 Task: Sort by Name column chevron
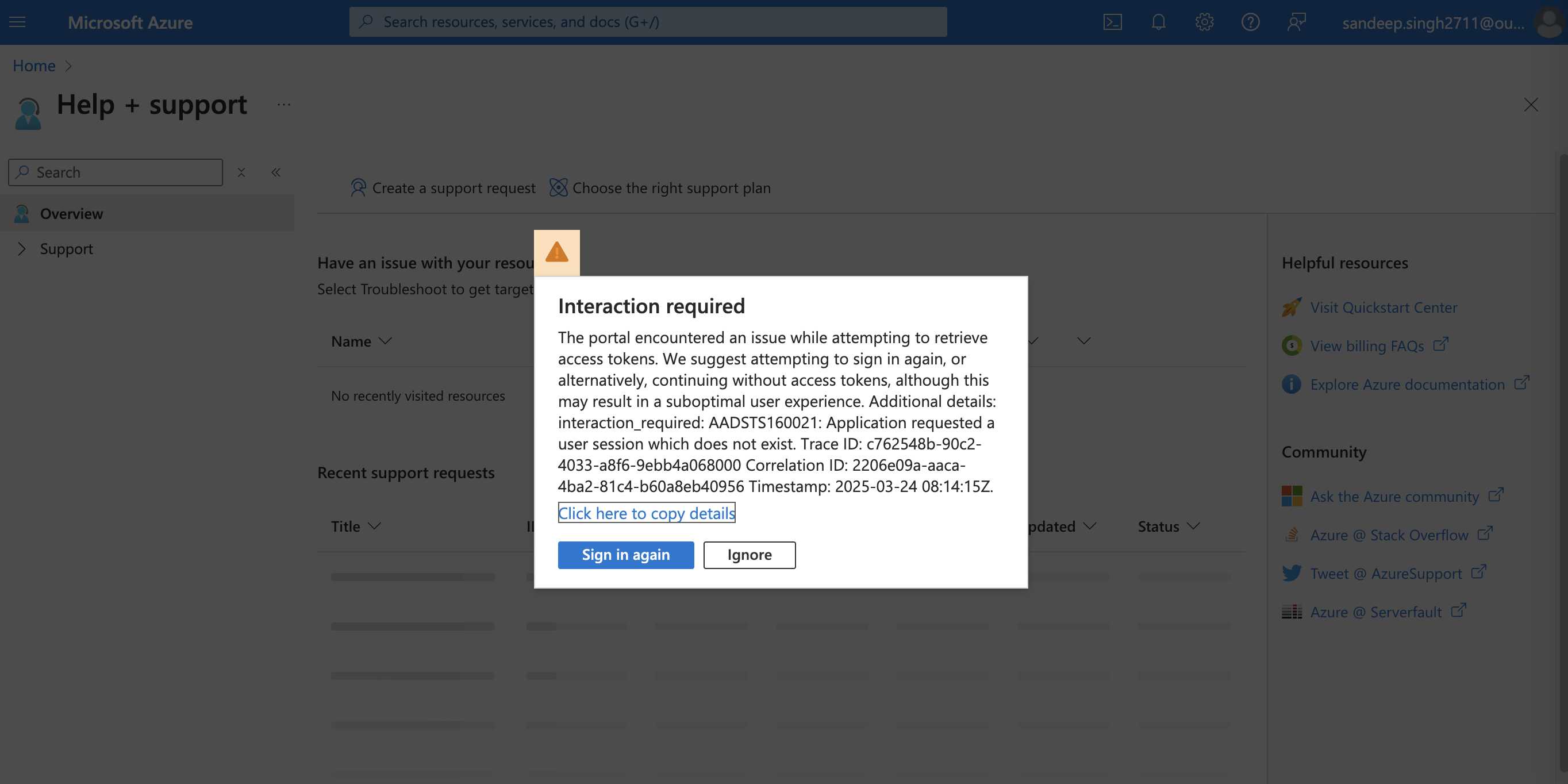tap(385, 341)
